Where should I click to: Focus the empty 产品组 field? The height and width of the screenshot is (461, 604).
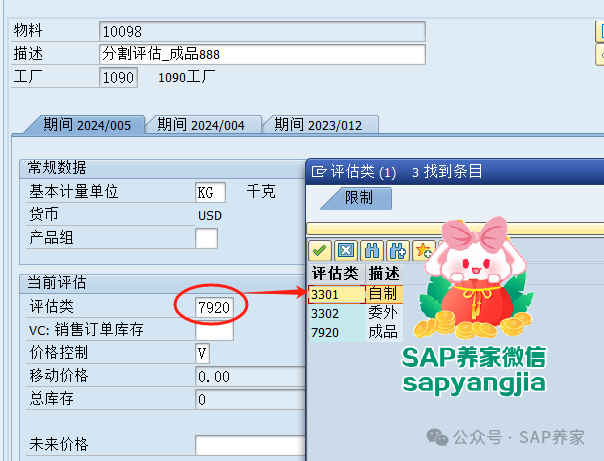(206, 238)
